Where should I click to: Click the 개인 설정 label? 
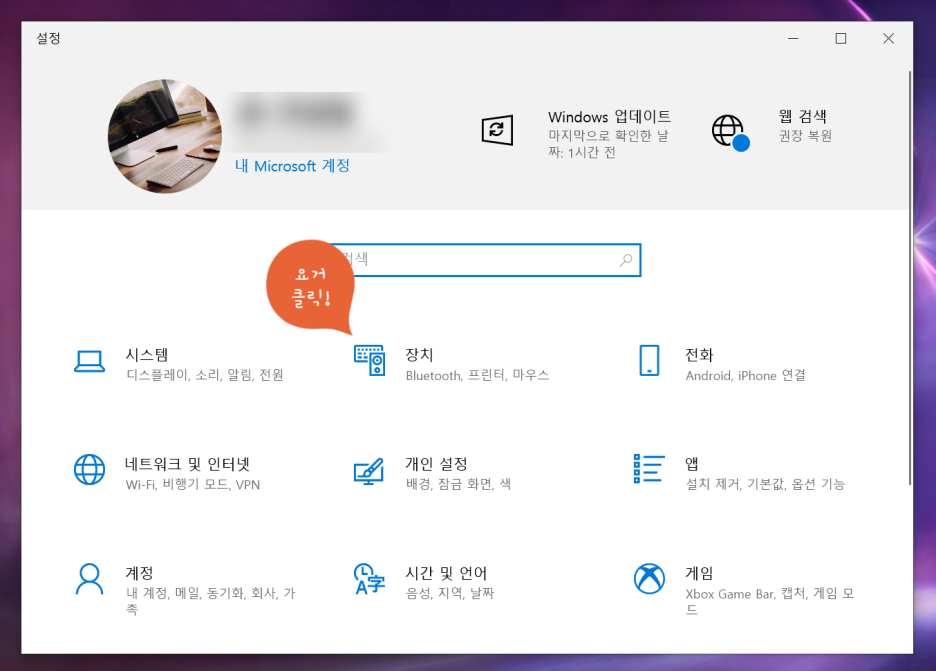[x=436, y=464]
